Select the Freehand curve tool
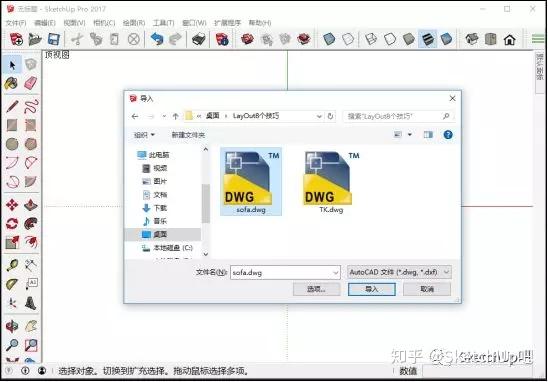 coord(31,106)
